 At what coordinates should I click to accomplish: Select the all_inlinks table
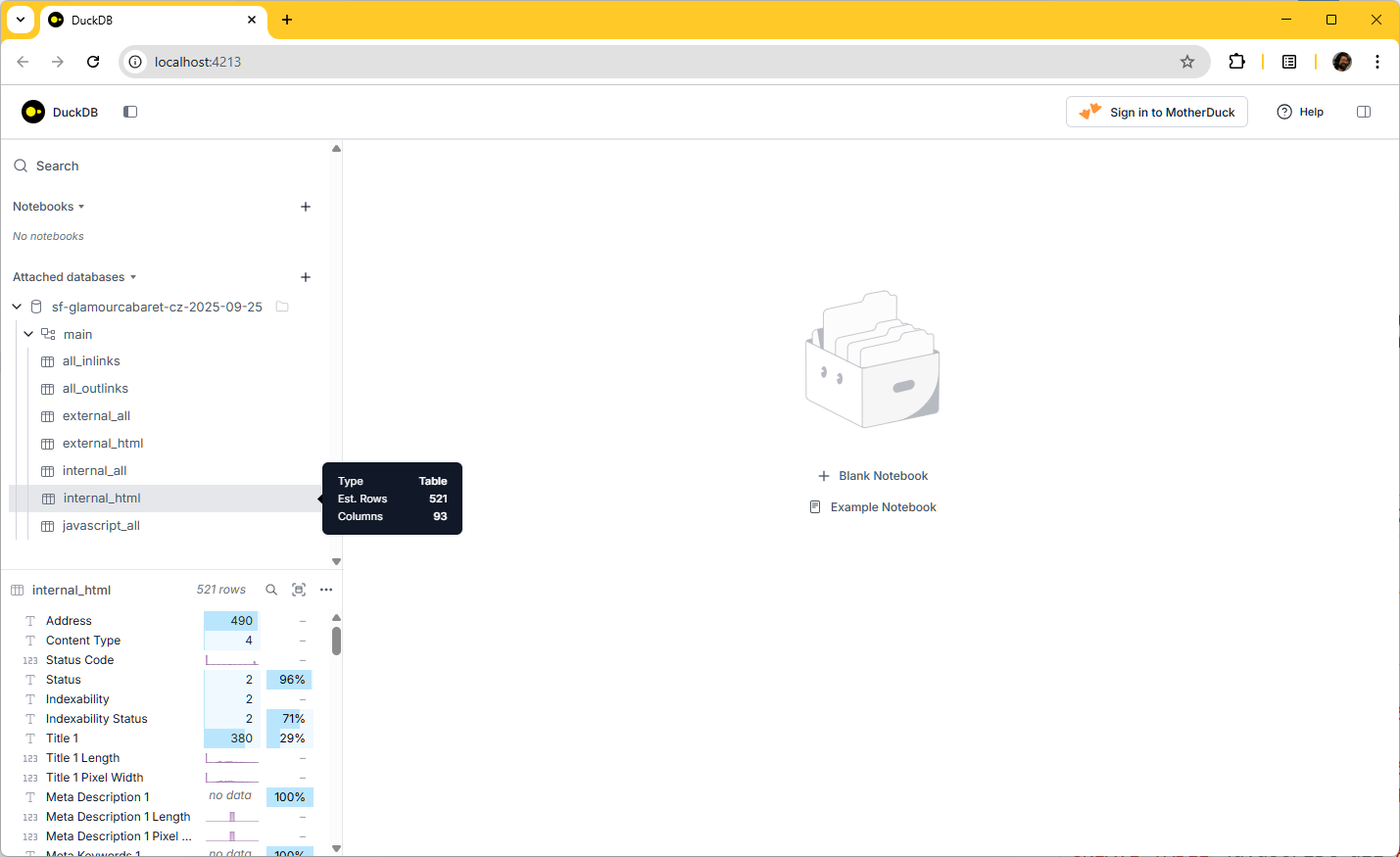(x=91, y=361)
